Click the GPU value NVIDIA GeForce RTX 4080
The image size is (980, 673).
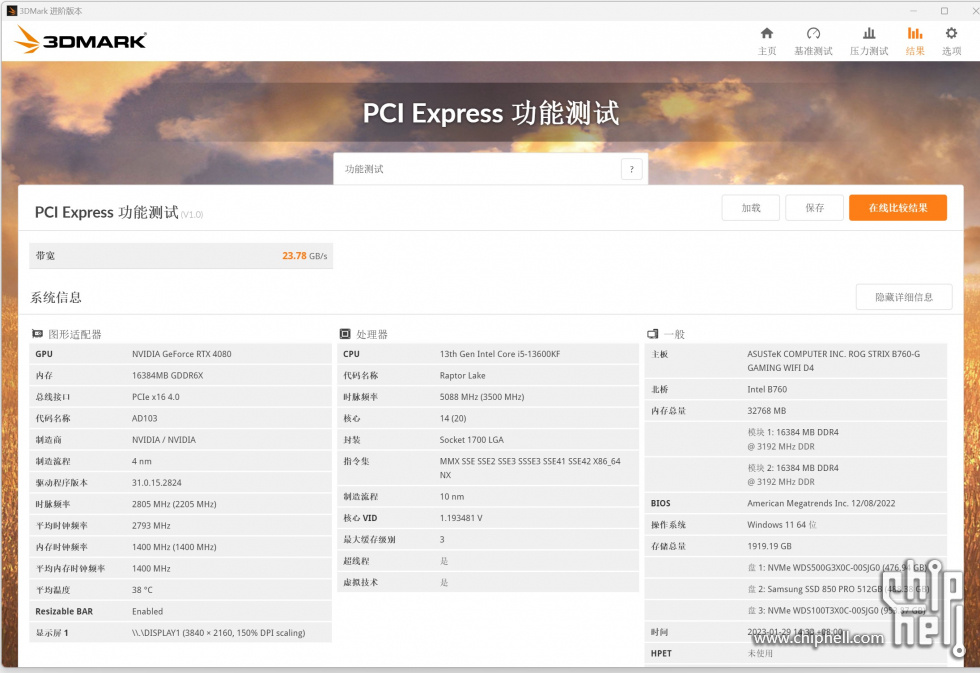(x=181, y=354)
